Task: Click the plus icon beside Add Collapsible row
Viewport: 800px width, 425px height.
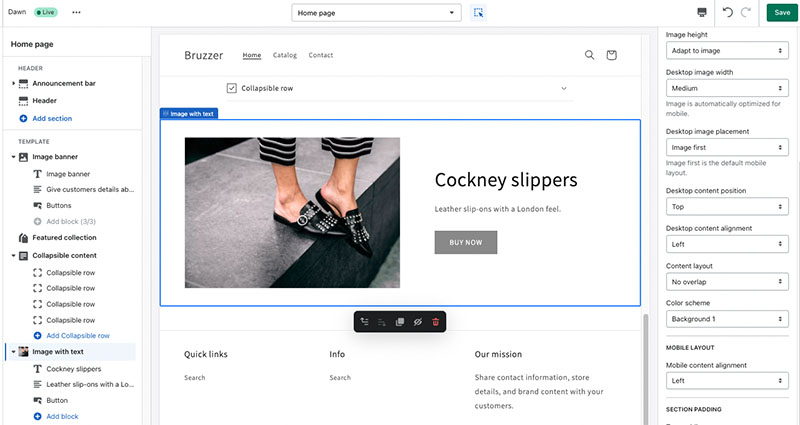Action: pos(37,336)
